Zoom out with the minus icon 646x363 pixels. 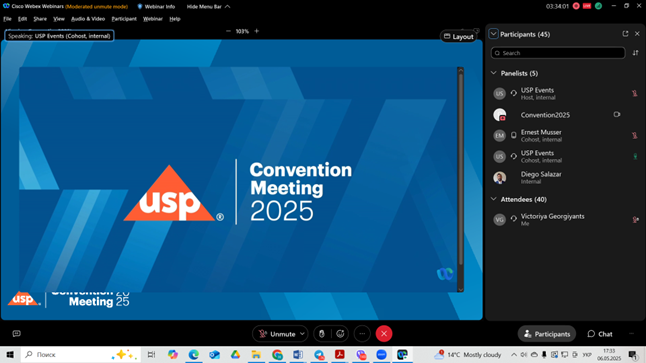pos(228,31)
